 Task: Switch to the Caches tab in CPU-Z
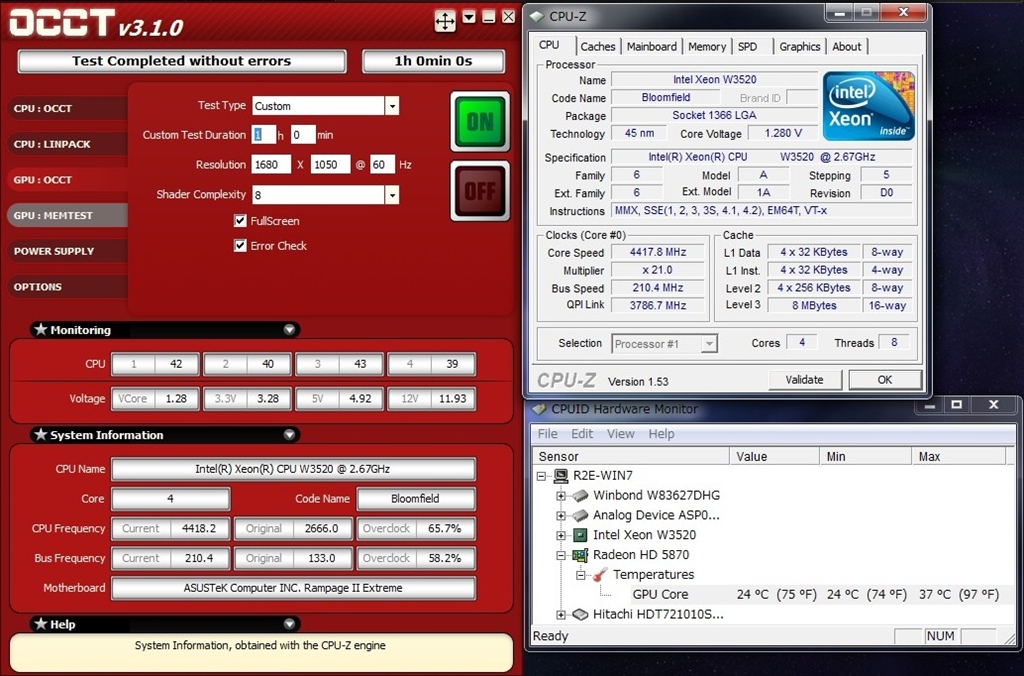598,46
